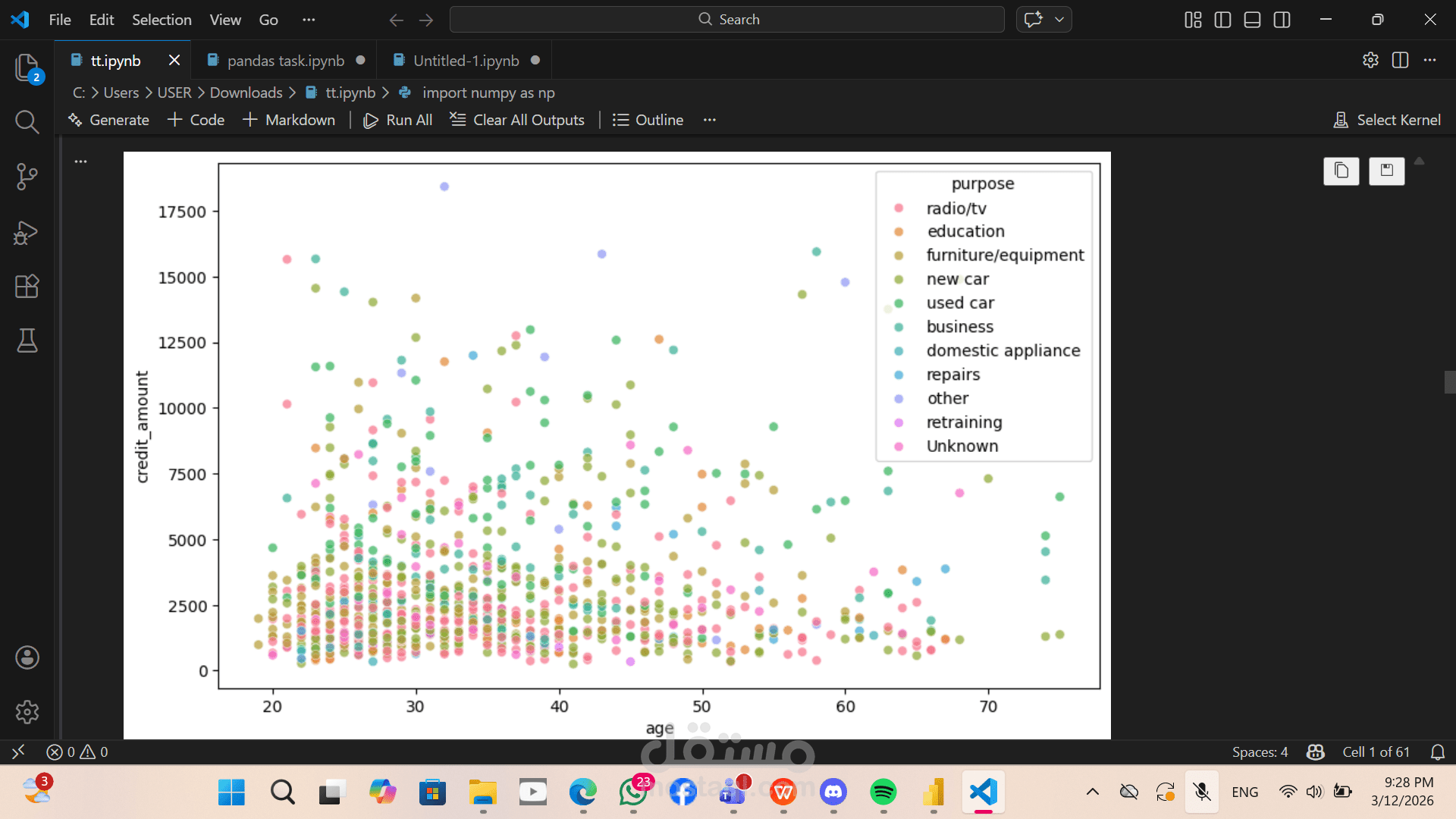
Task: Toggle the secondary side bar layout button
Action: click(x=1282, y=20)
